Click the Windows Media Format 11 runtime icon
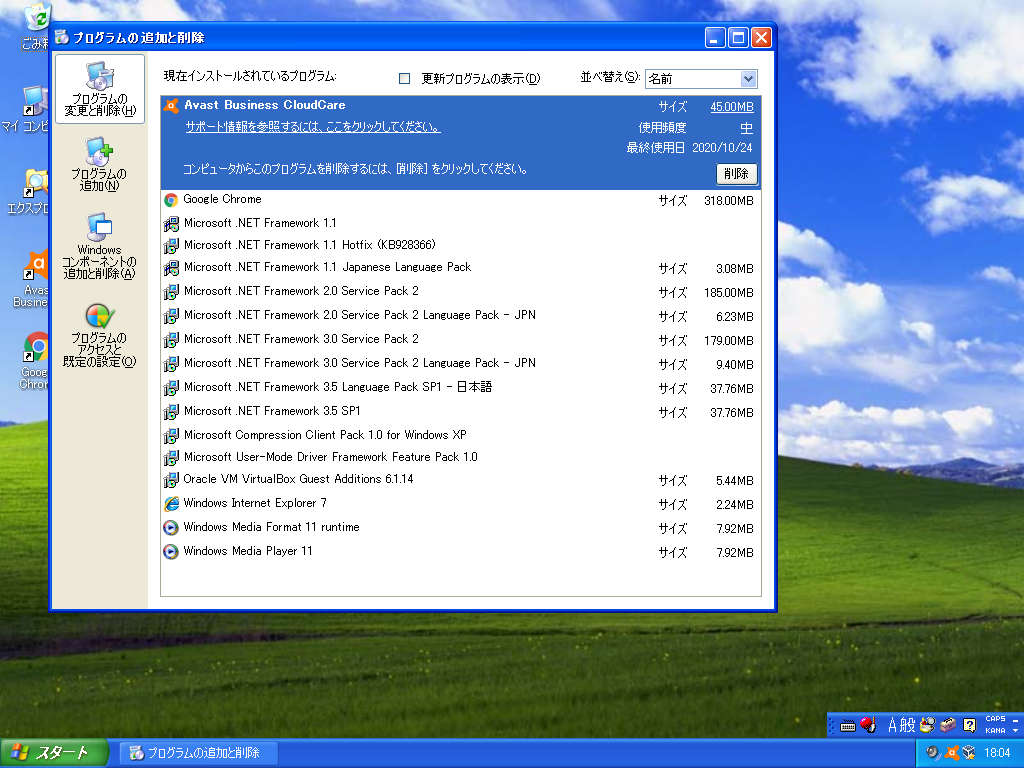Screen dimensions: 1024x768 tap(171, 528)
